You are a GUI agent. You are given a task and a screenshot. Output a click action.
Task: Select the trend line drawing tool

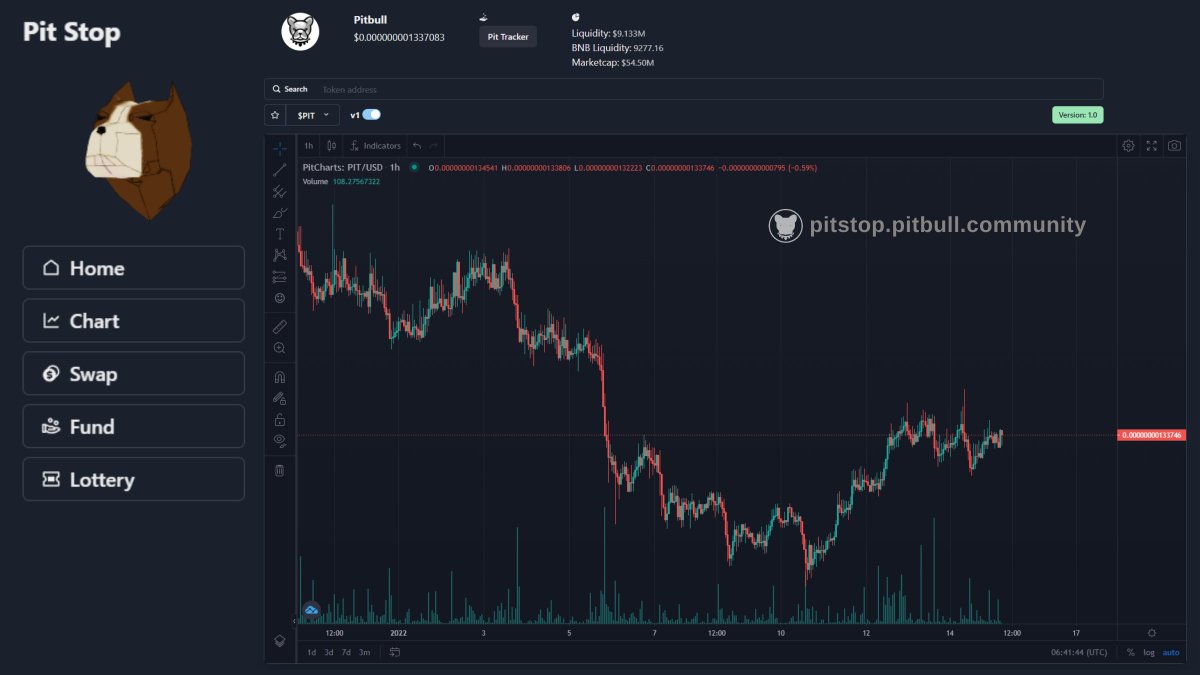[x=280, y=169]
